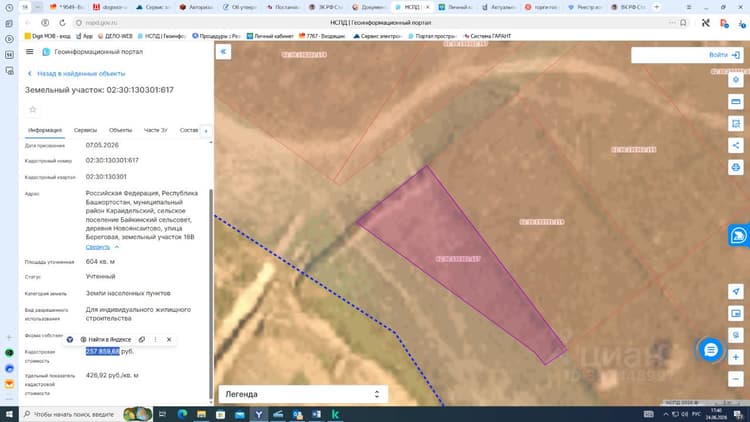Zoom in the map with plus
750x422 pixels.
click(x=736, y=357)
